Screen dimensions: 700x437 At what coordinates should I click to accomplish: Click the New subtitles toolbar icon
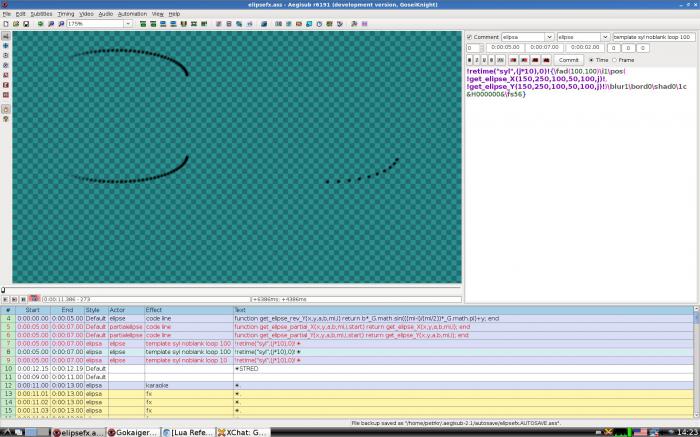click(6, 24)
